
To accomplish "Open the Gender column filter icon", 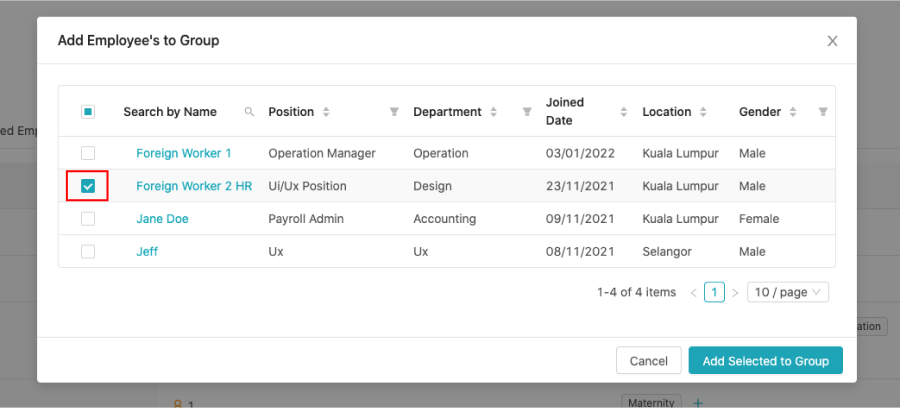I will [823, 112].
